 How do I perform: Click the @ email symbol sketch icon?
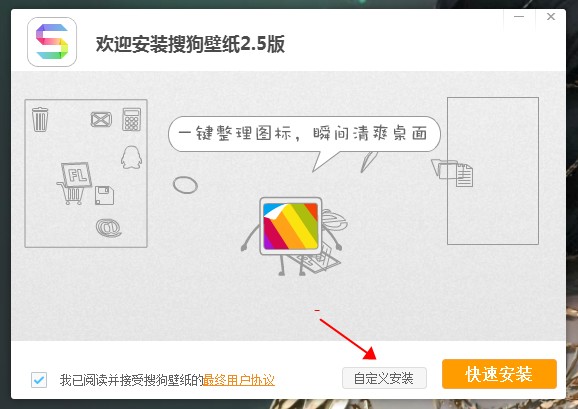click(109, 228)
